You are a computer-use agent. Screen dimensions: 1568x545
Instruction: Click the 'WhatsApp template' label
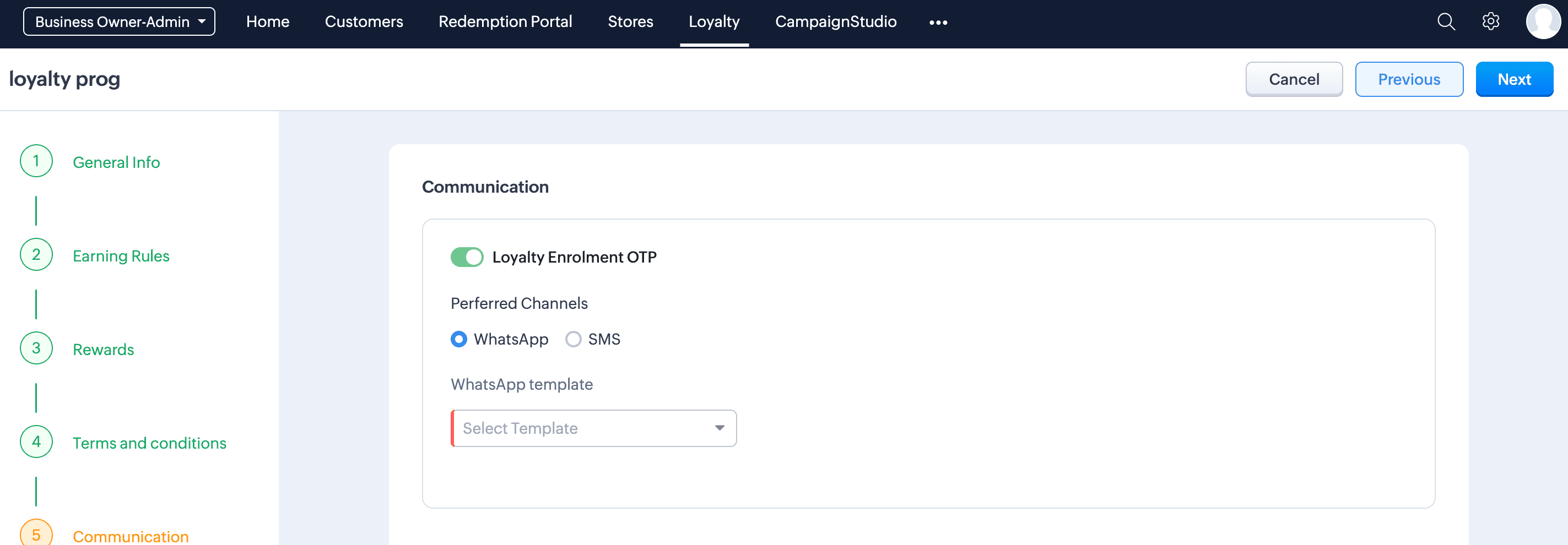[x=522, y=384]
